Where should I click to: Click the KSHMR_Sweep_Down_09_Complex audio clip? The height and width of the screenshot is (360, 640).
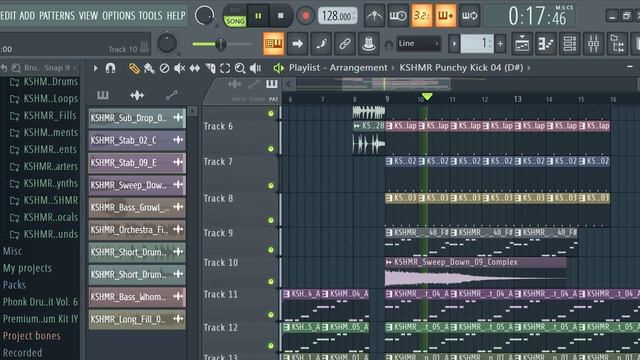click(x=476, y=272)
